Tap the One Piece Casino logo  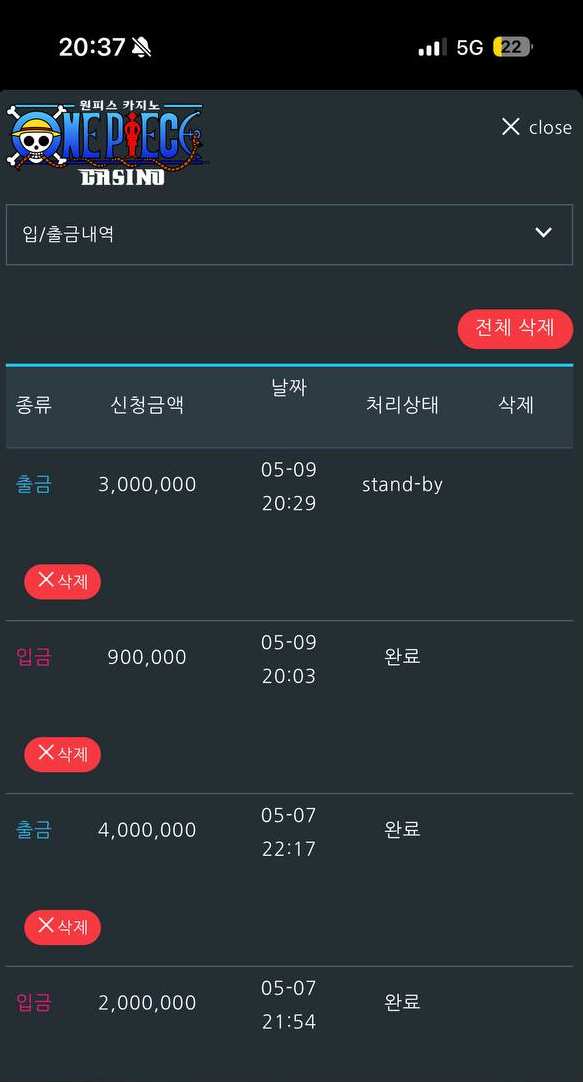(x=107, y=144)
